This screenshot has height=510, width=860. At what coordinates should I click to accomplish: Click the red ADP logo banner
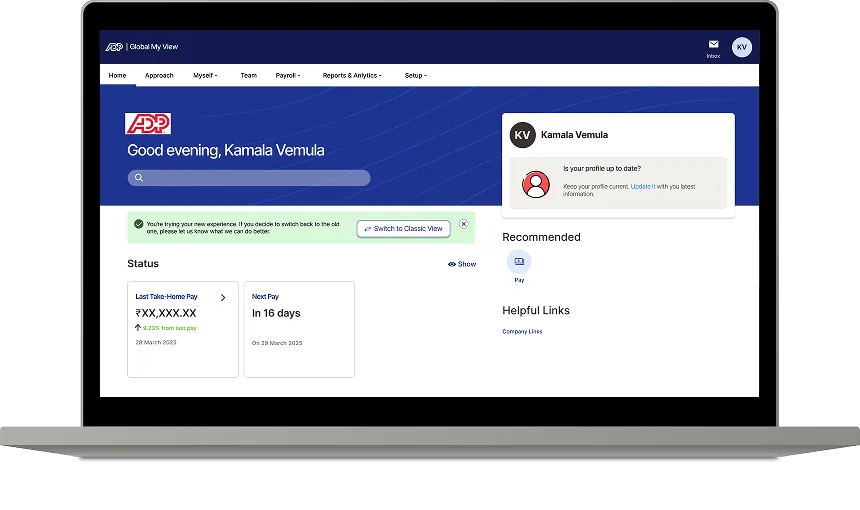148,123
